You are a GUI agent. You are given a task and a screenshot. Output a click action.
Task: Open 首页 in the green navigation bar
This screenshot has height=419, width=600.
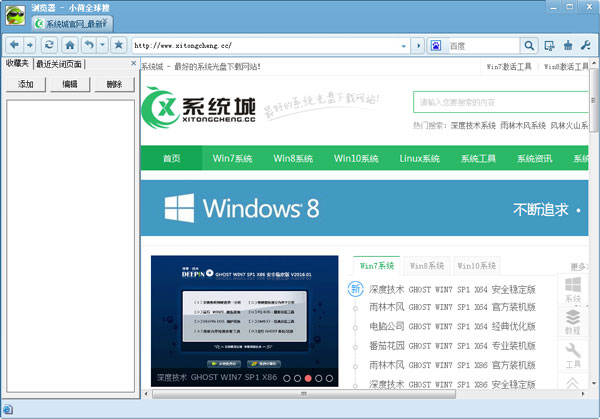[x=171, y=158]
